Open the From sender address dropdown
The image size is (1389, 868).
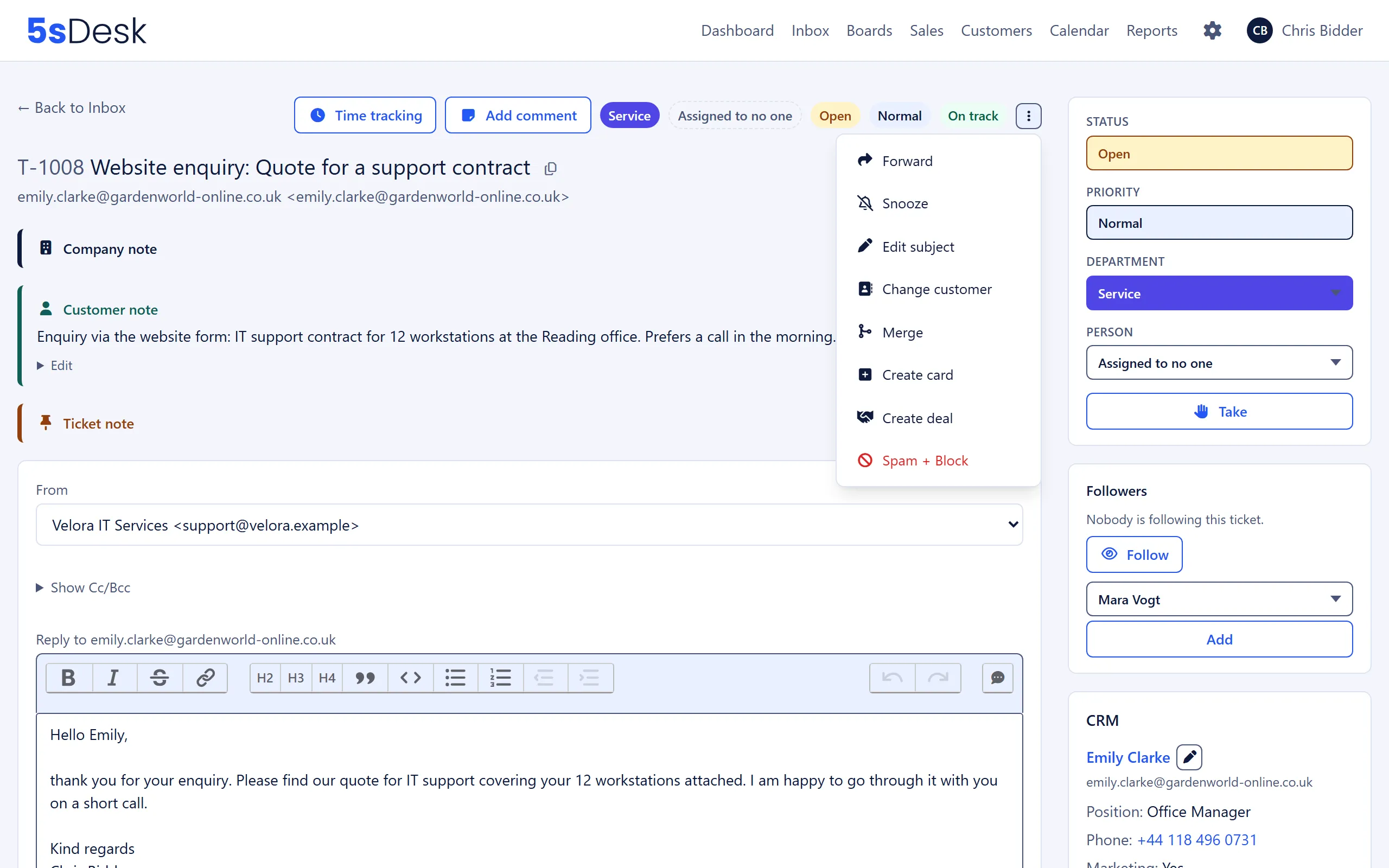click(x=529, y=525)
